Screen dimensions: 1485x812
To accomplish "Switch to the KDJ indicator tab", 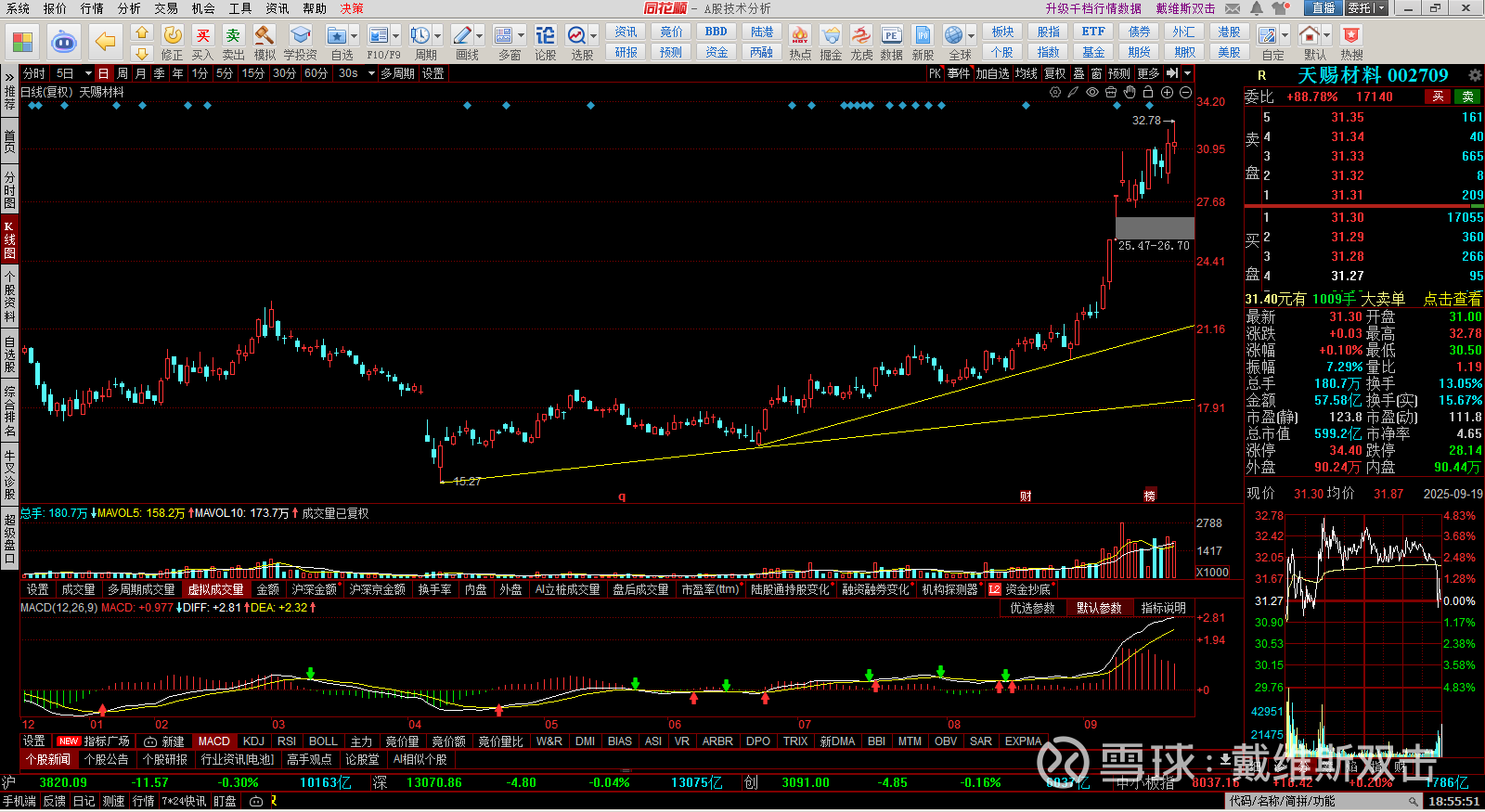I will tap(253, 741).
